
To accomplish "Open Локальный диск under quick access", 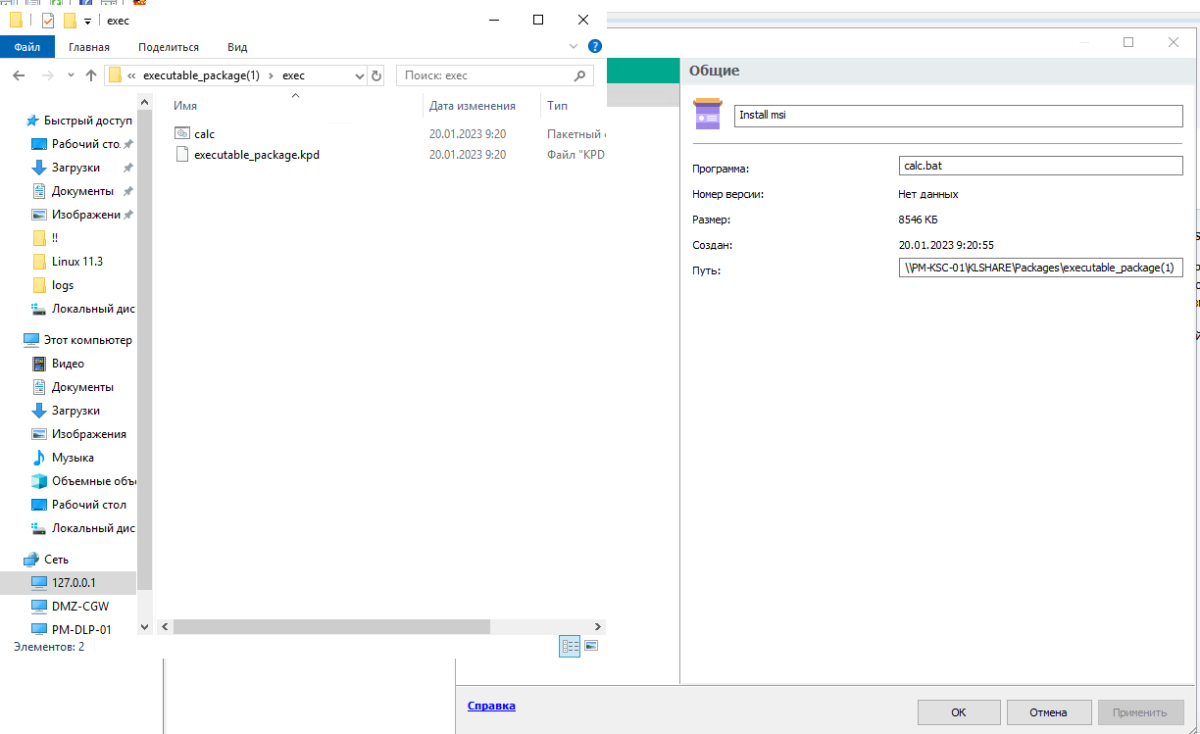I will (93, 309).
